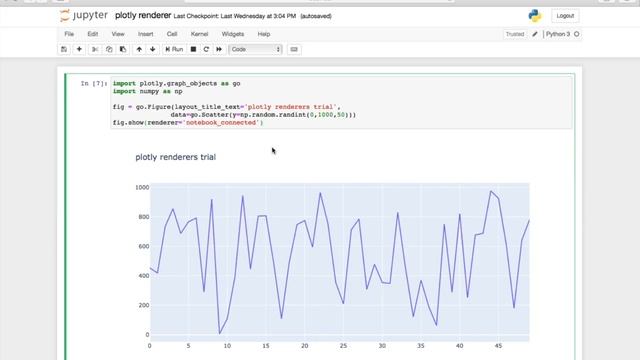Click the Python 3 kernel name

(x=558, y=34)
